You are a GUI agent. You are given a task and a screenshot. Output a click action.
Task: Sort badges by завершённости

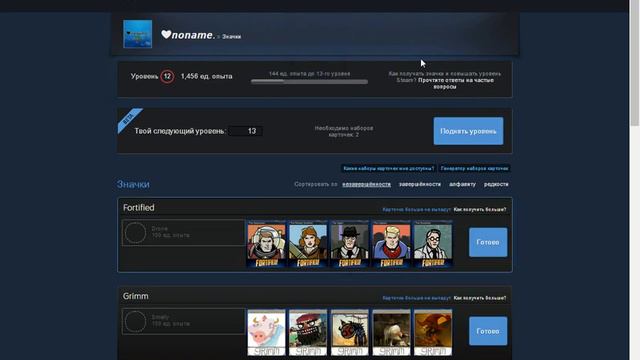tap(420, 184)
